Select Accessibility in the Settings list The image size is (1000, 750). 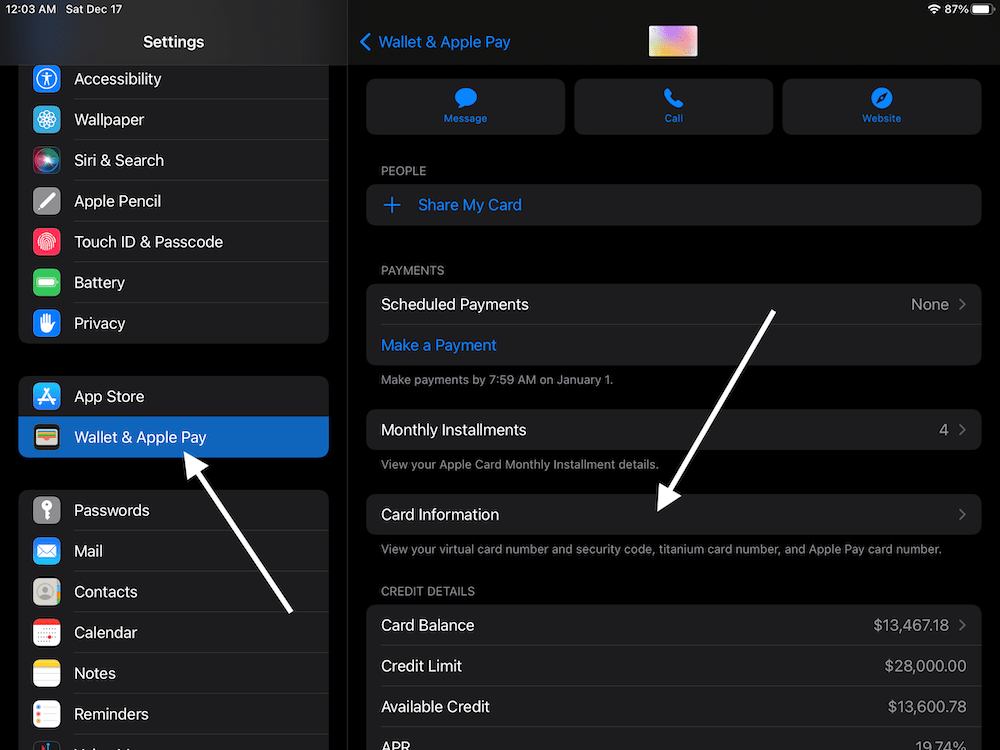(173, 79)
